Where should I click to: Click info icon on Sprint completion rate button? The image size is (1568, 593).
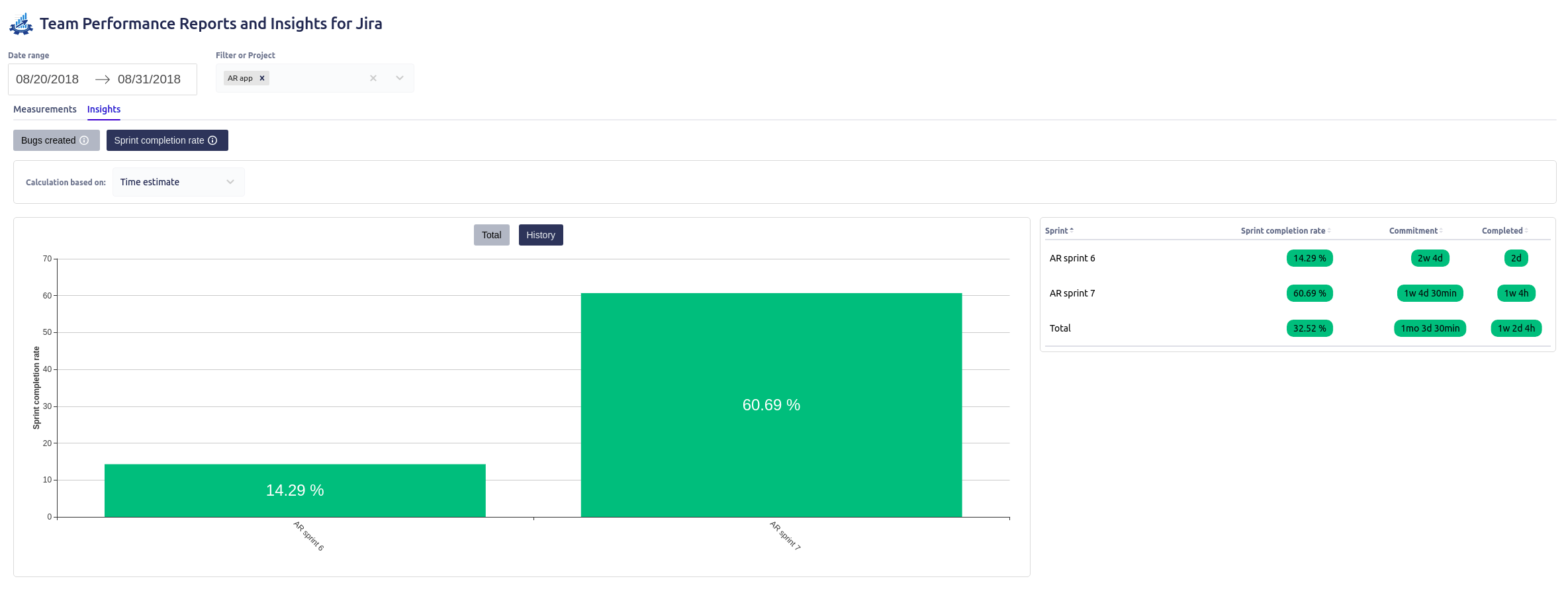point(212,140)
